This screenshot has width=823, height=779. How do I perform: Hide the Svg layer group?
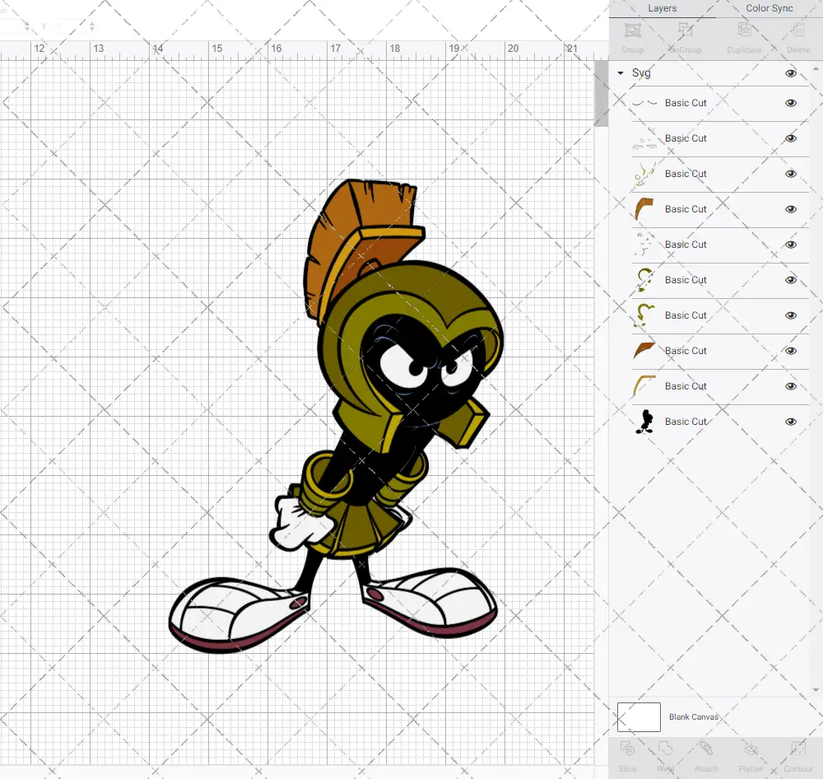(x=790, y=73)
